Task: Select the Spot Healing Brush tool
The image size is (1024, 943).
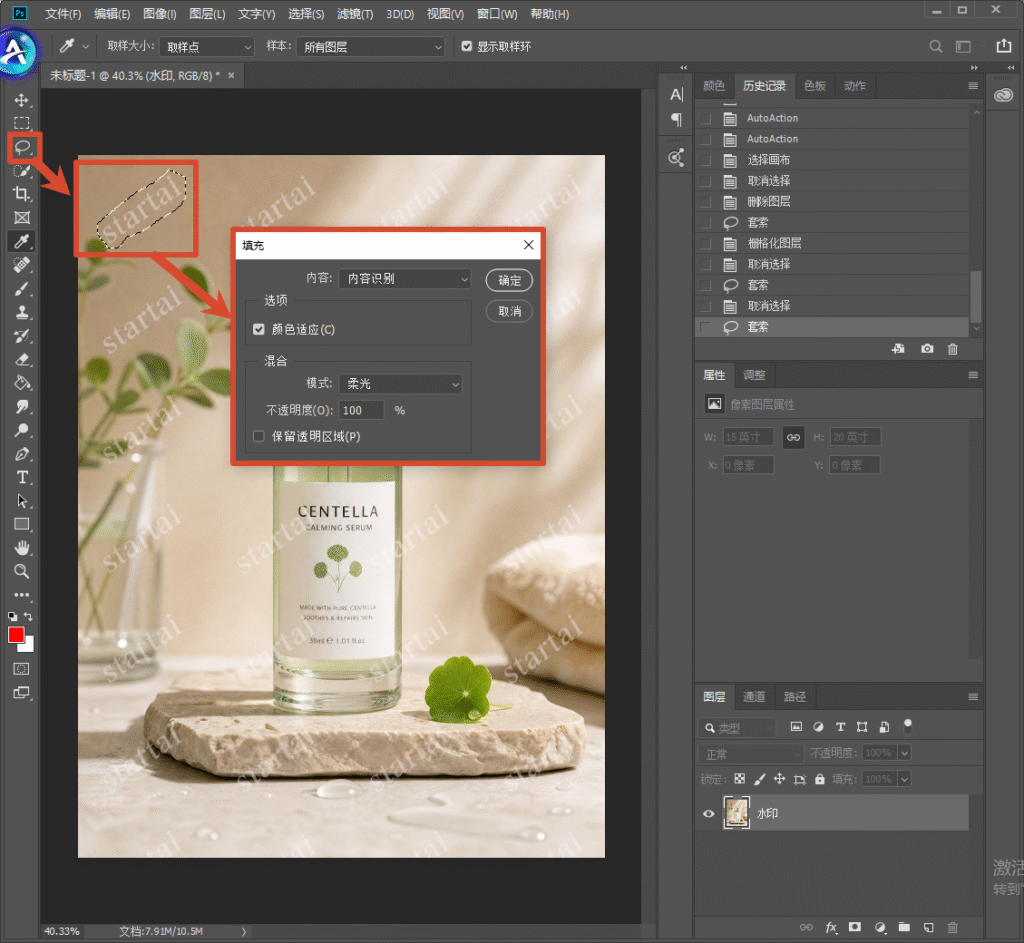Action: [22, 265]
